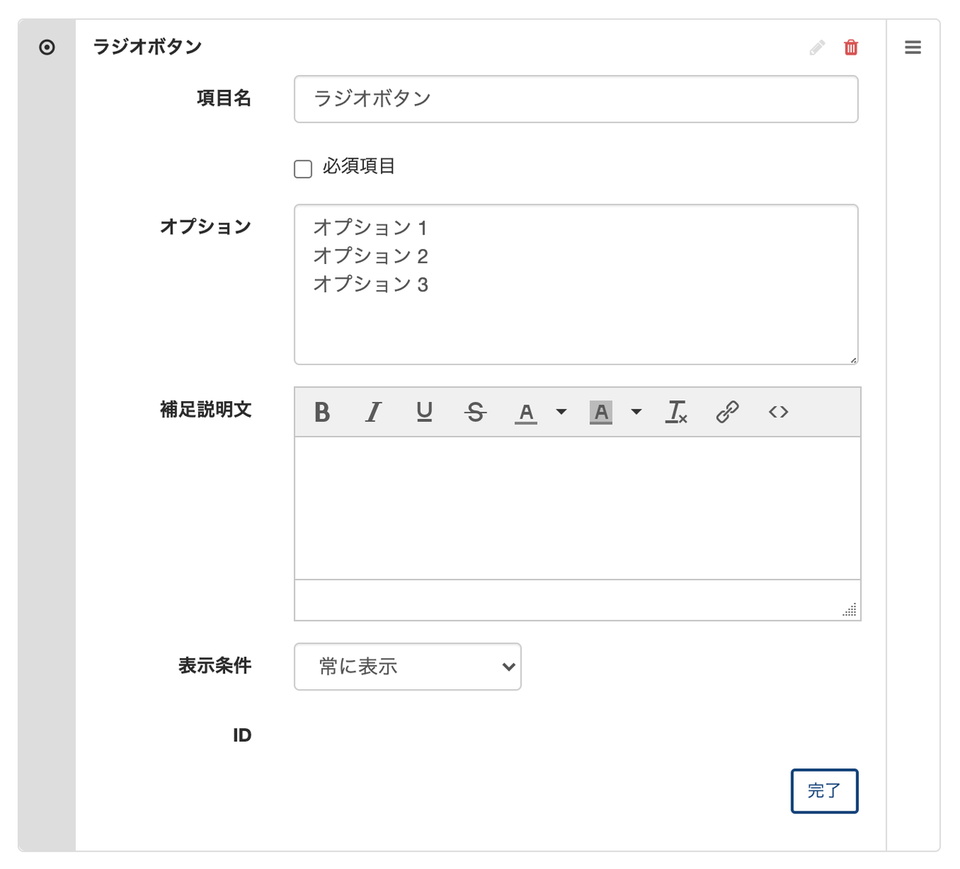The height and width of the screenshot is (869, 960).
Task: Click the Bold formatting icon
Action: (322, 412)
